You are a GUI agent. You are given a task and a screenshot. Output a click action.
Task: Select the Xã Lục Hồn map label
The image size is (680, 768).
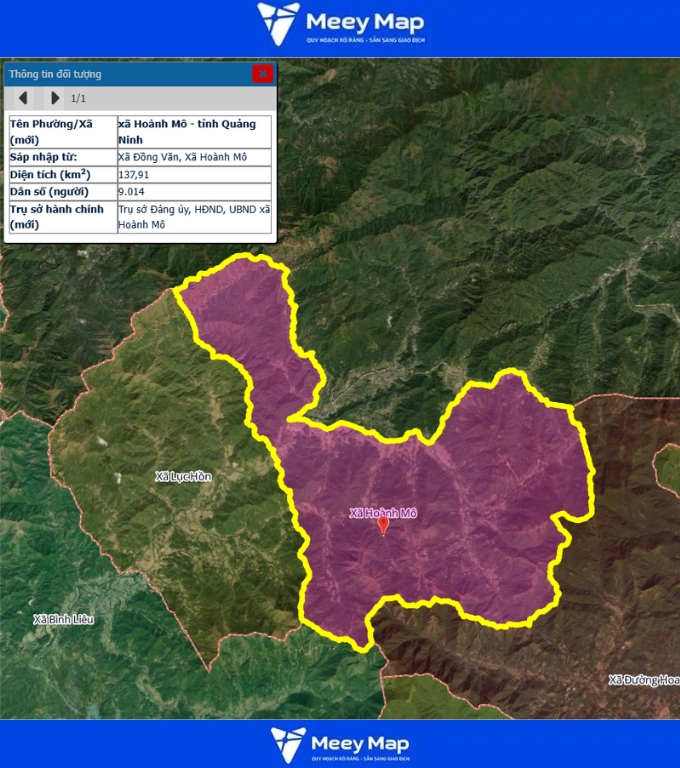pos(184,477)
